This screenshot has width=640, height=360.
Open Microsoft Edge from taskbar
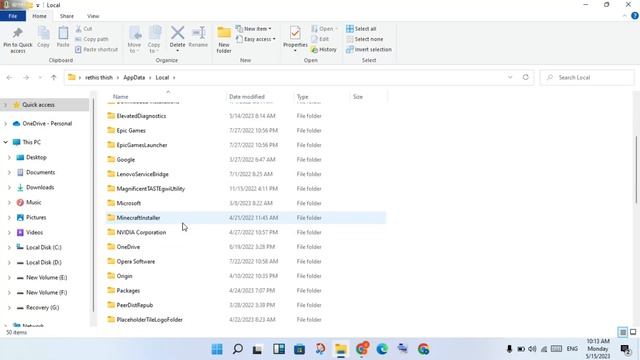pyautogui.click(x=382, y=349)
